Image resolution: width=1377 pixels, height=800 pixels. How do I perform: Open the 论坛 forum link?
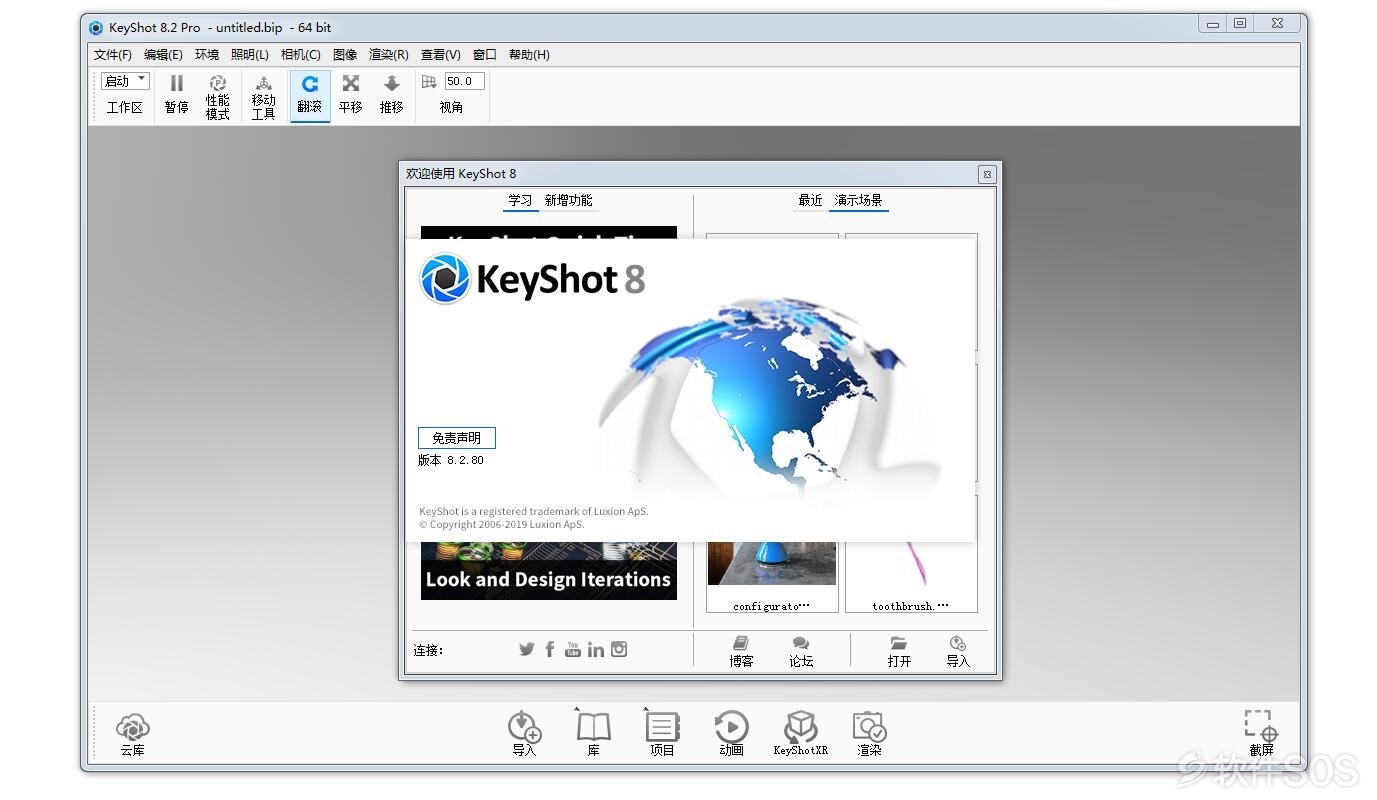pyautogui.click(x=801, y=651)
